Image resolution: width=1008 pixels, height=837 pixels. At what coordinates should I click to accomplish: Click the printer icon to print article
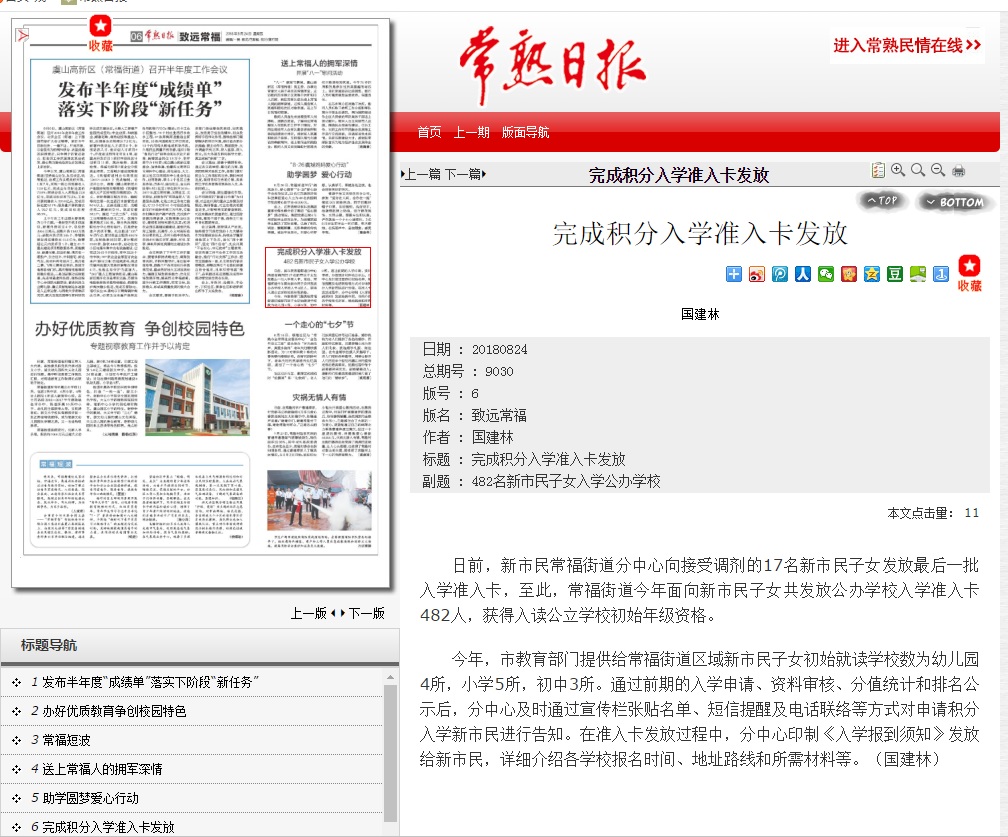tap(958, 171)
